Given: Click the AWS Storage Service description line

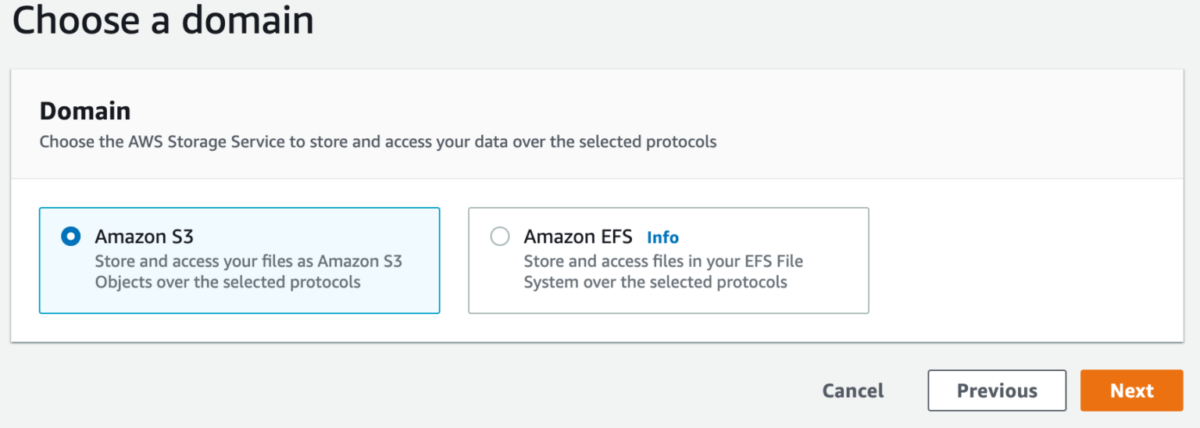Looking at the screenshot, I should 377,142.
